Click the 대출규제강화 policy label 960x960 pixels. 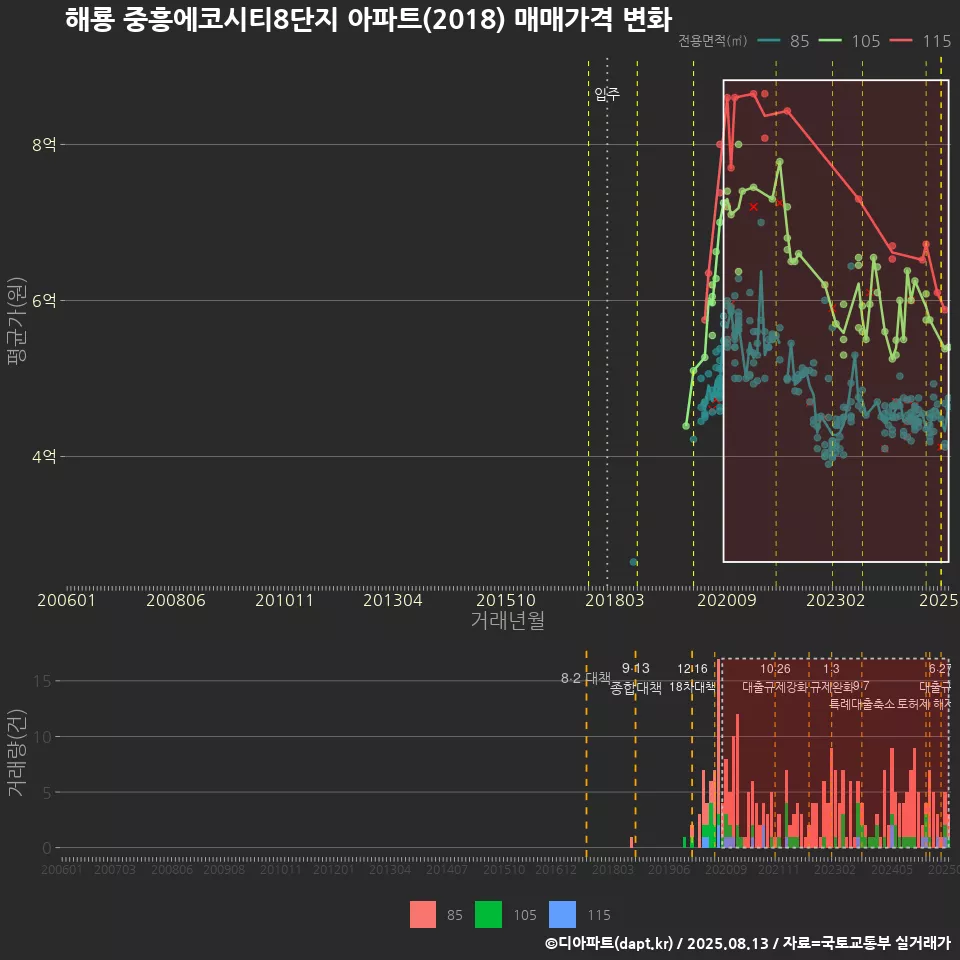775,687
